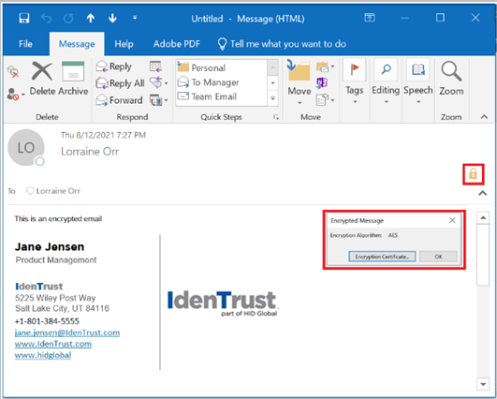This screenshot has height=399, width=497.
Task: Click the Zoom magnifier button
Action: tap(451, 79)
